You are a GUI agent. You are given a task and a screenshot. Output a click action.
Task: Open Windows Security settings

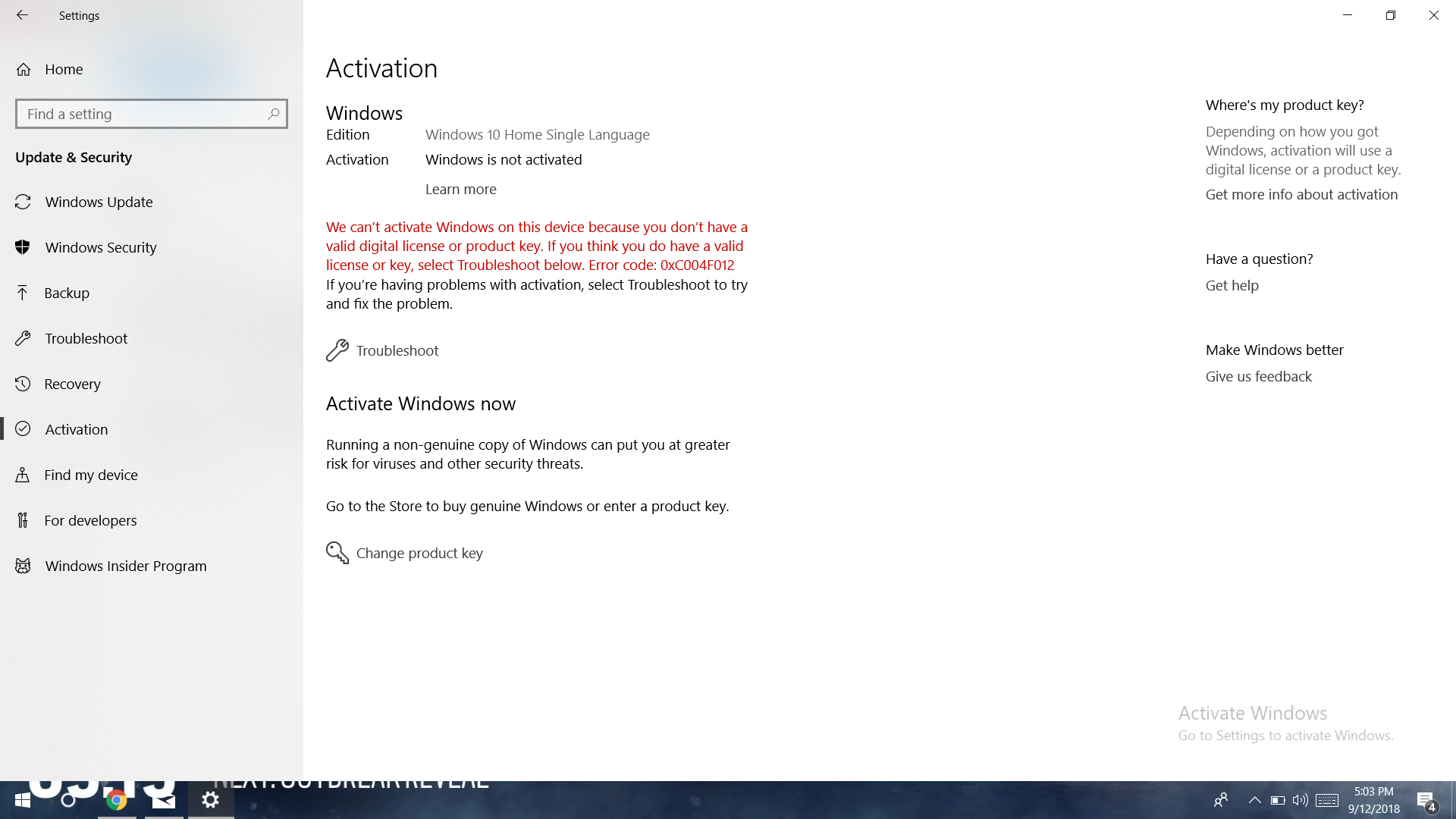coord(101,247)
